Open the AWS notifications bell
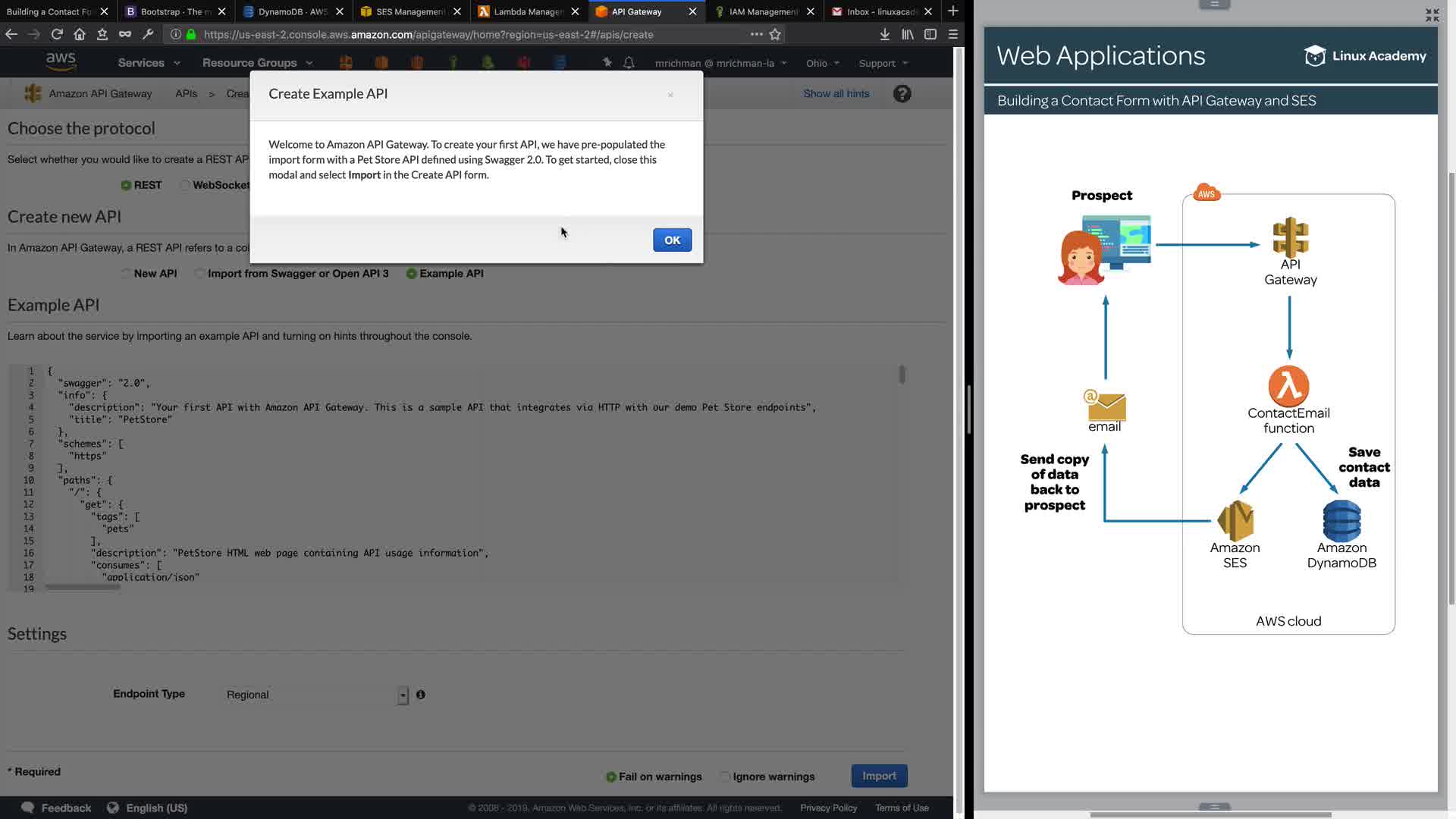The image size is (1456, 819). point(629,63)
